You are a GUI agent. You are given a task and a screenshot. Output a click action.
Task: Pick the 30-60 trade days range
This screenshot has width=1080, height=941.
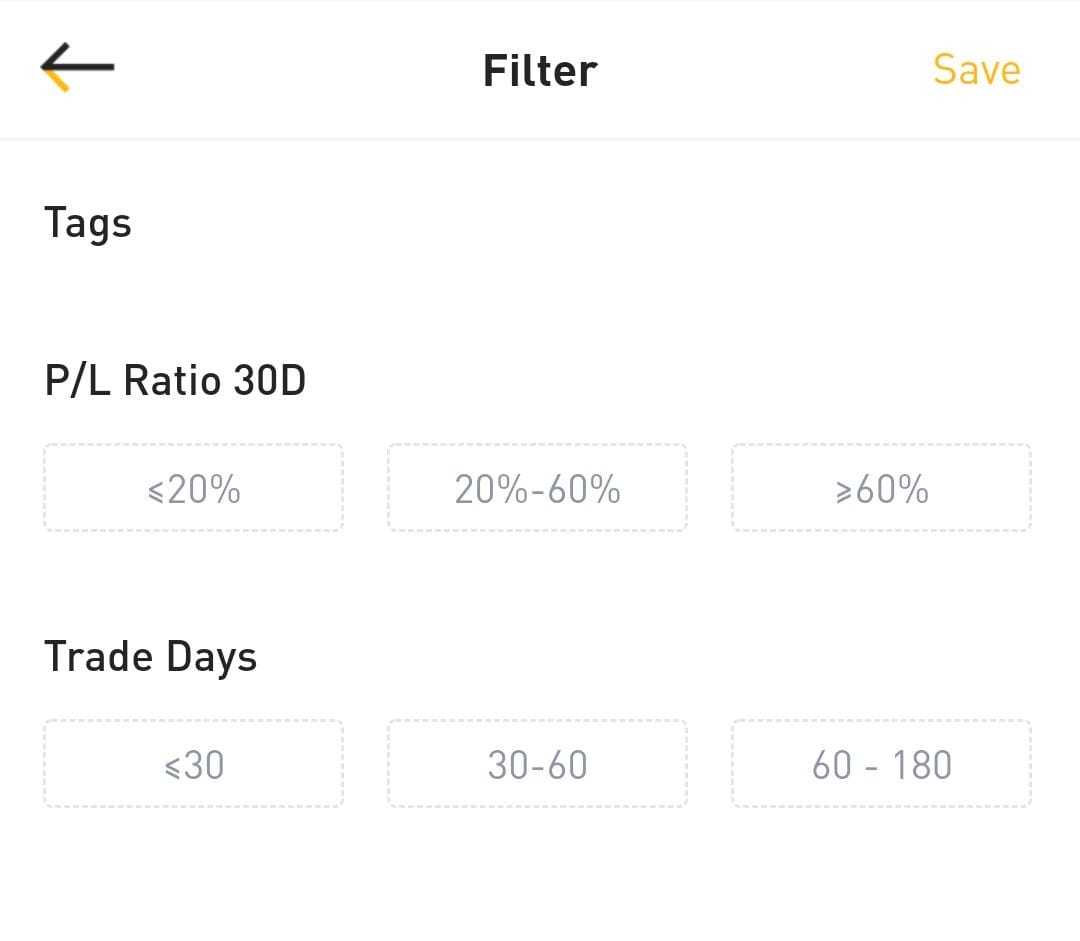(537, 763)
